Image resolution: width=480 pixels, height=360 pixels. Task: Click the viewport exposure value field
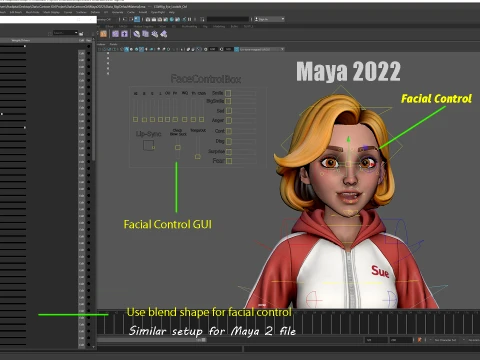[213, 49]
